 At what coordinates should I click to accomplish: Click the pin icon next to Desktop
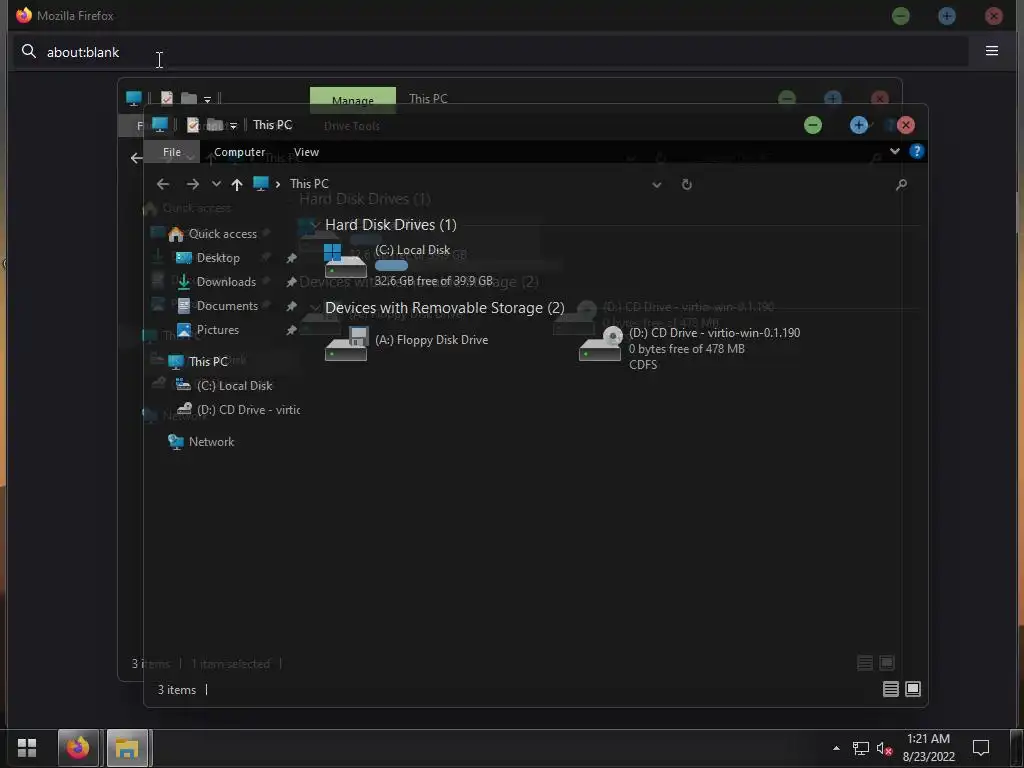(x=291, y=259)
